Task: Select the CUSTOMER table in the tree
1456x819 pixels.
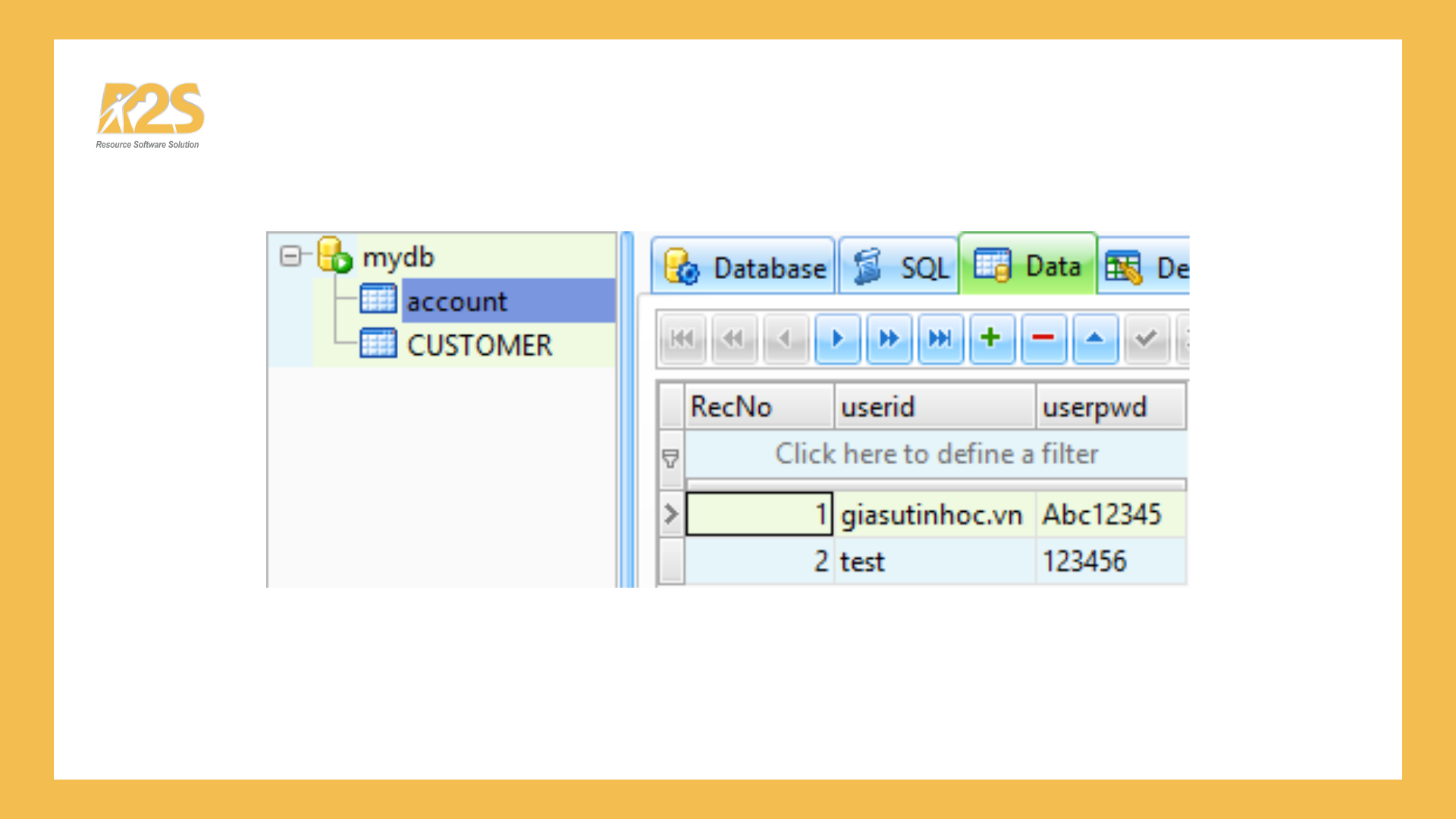Action: (479, 345)
